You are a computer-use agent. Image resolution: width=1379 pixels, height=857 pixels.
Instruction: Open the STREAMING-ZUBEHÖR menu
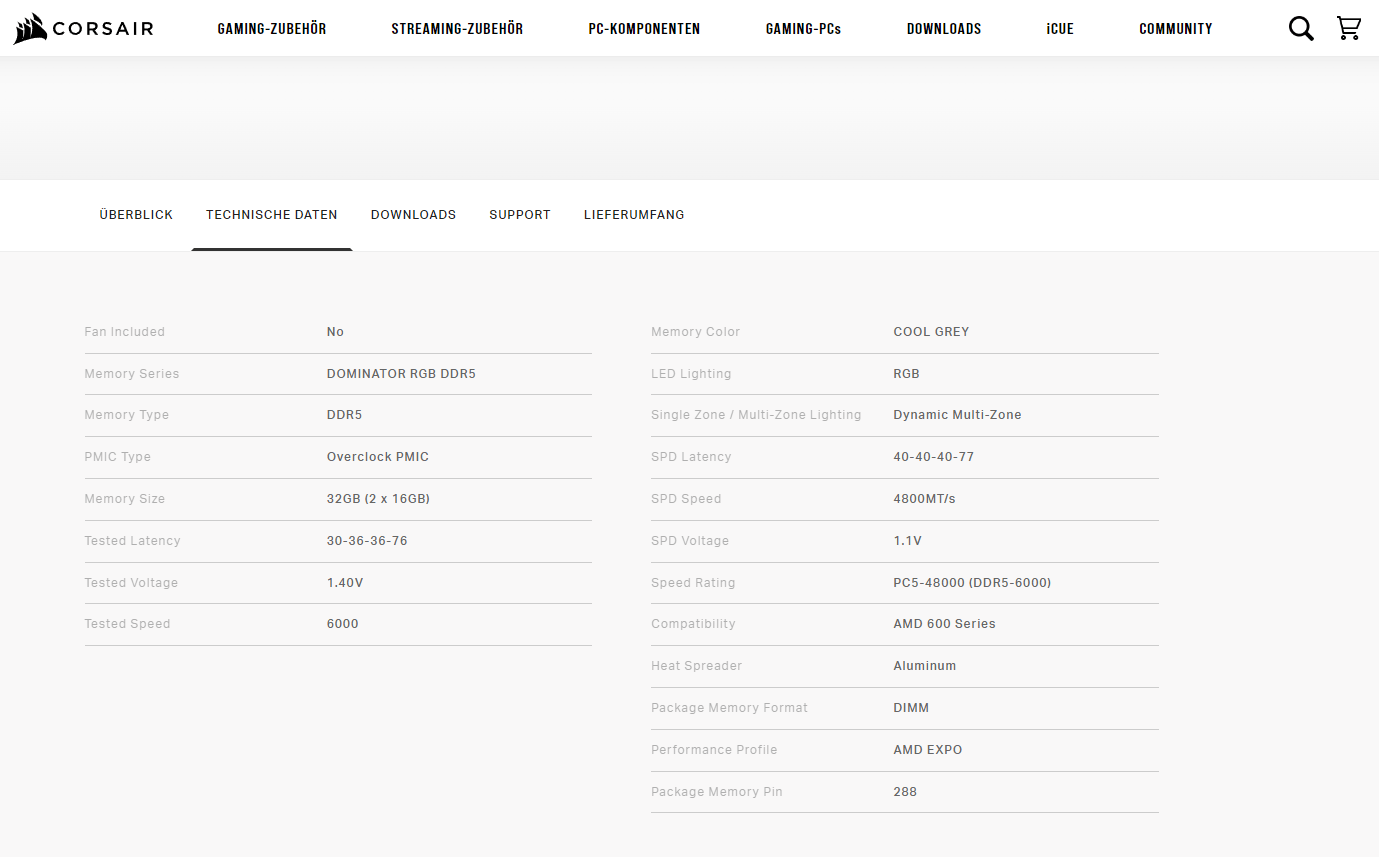tap(457, 29)
